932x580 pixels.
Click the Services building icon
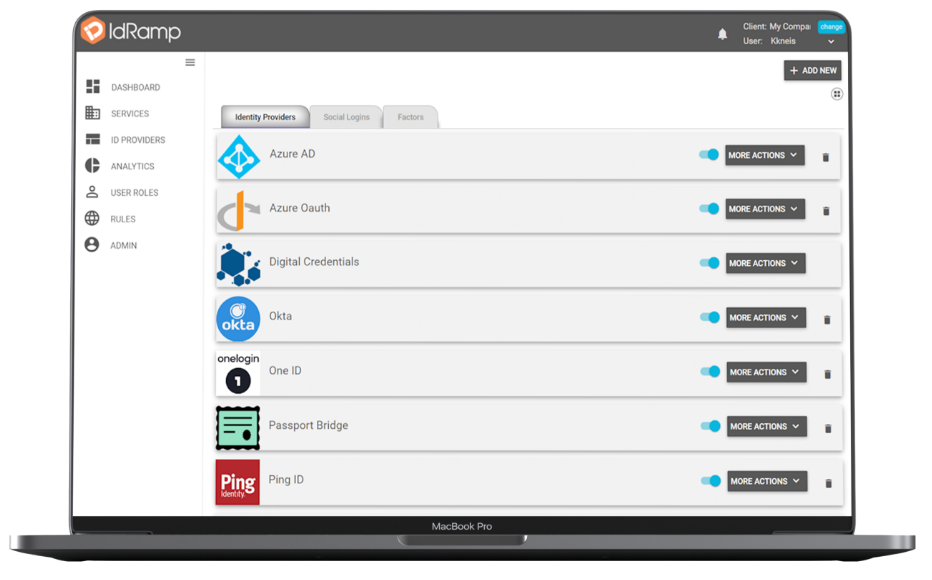click(93, 113)
